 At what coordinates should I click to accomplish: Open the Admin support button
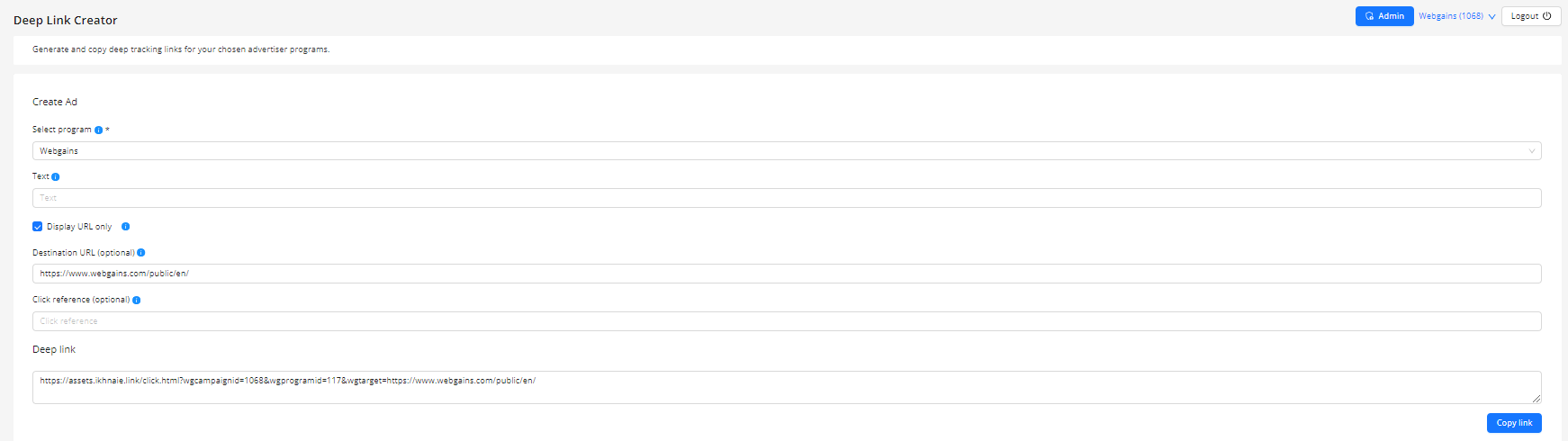(x=1383, y=16)
